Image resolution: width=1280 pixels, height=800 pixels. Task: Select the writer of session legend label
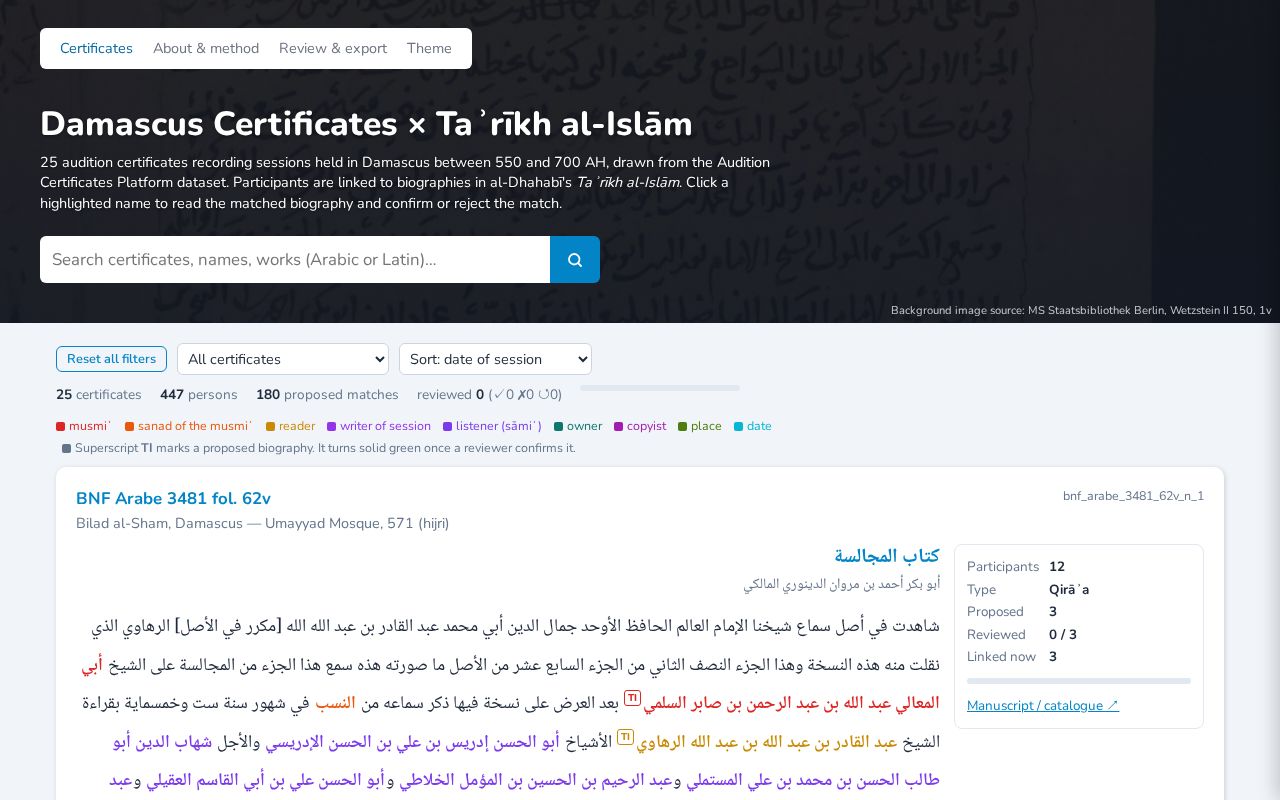(x=385, y=426)
